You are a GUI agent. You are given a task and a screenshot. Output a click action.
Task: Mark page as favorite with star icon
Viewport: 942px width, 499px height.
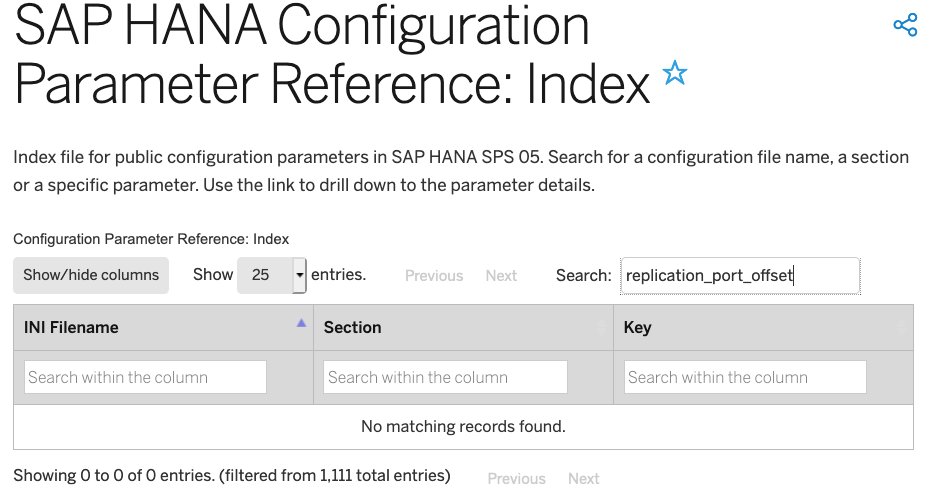coord(675,73)
